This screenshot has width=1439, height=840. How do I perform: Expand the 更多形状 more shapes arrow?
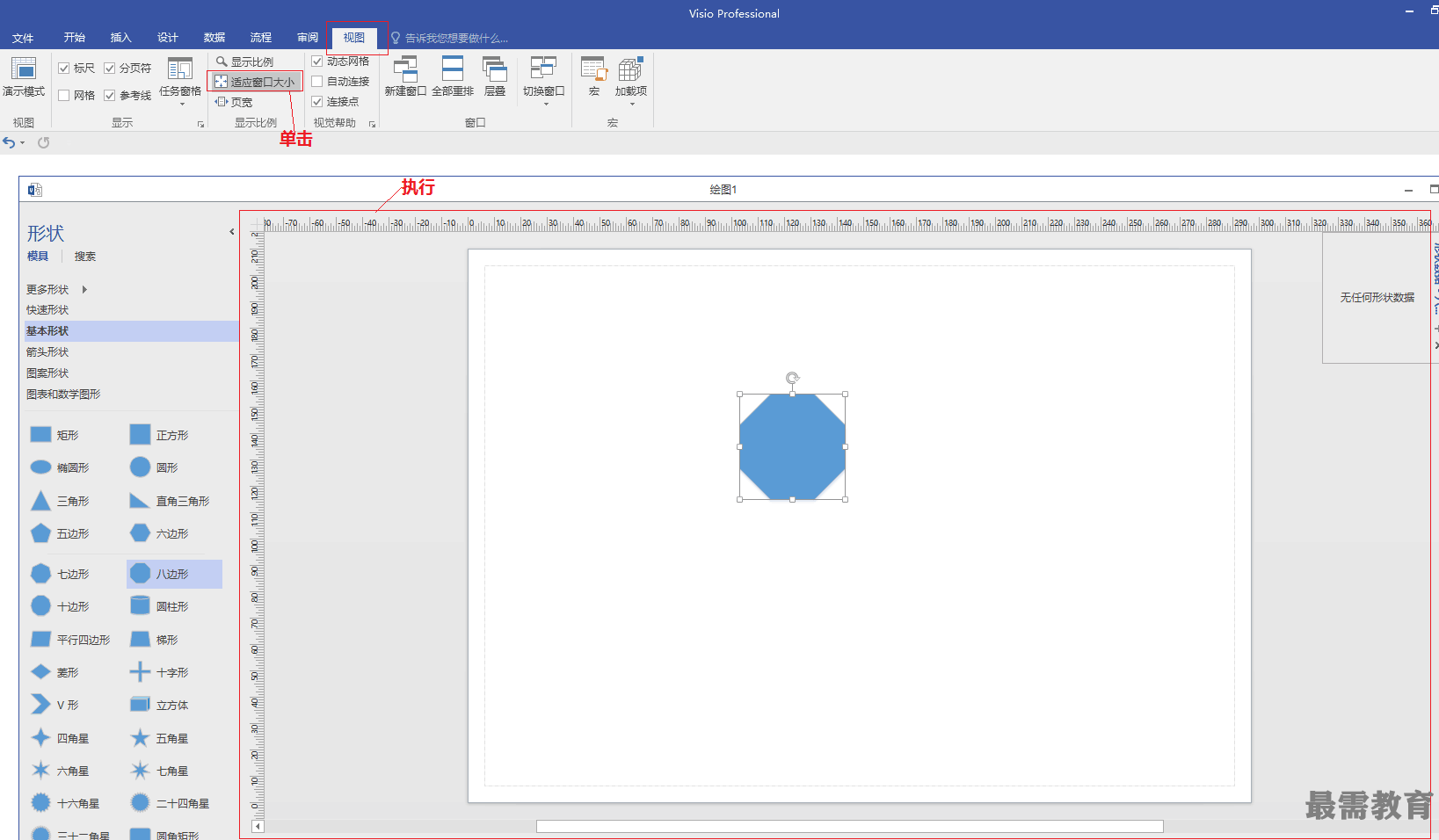coord(84,289)
